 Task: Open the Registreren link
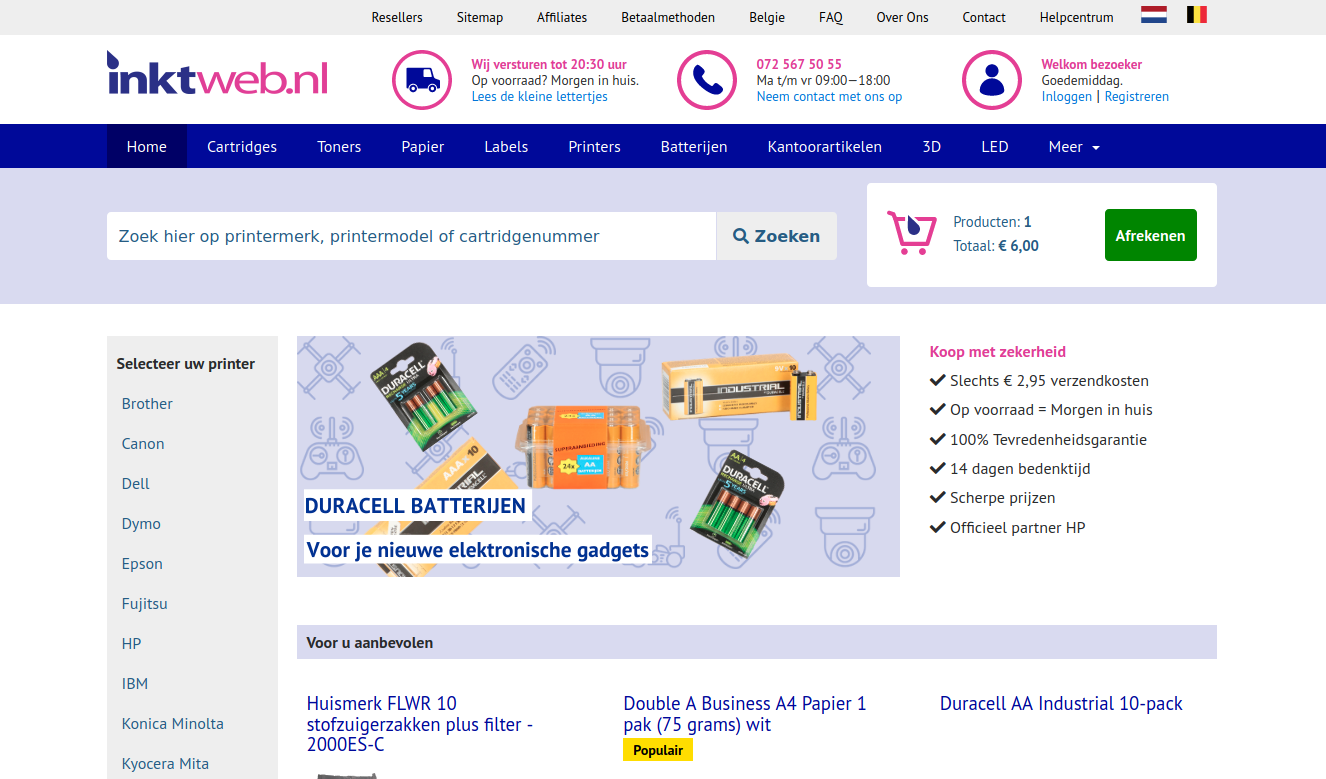pyautogui.click(x=1136, y=97)
